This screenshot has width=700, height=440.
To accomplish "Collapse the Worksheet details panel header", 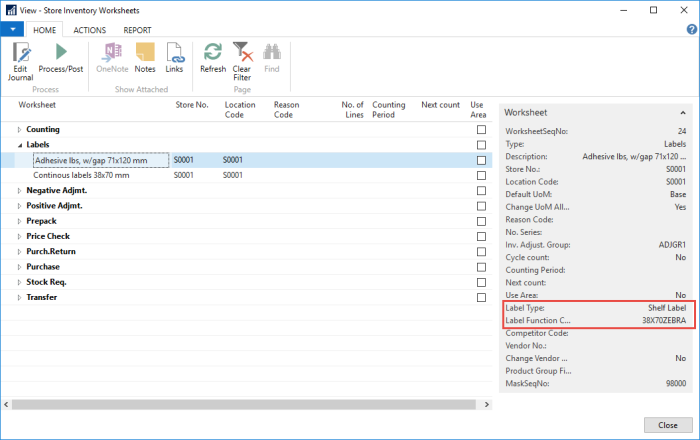I will tap(683, 113).
